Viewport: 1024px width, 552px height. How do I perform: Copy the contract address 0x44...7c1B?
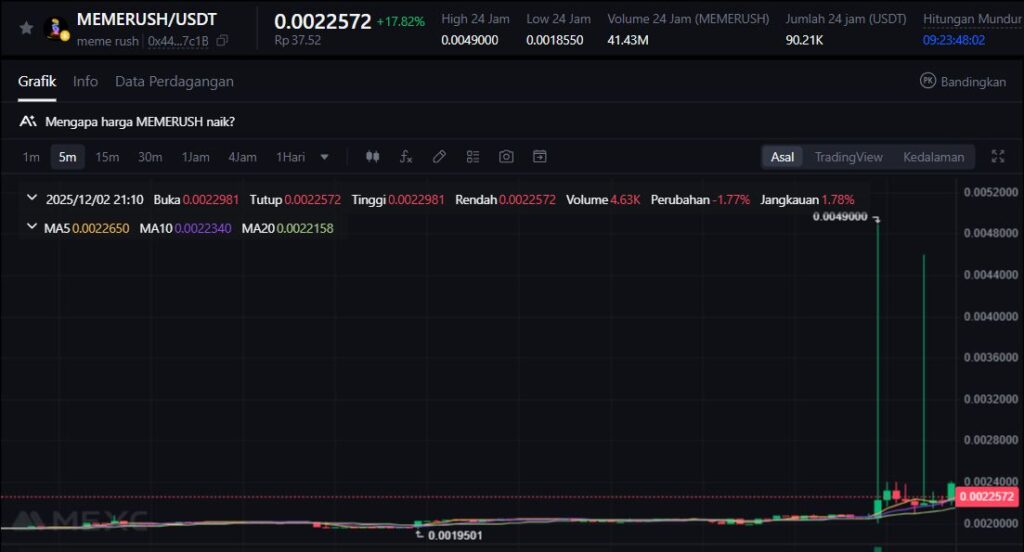(x=222, y=41)
